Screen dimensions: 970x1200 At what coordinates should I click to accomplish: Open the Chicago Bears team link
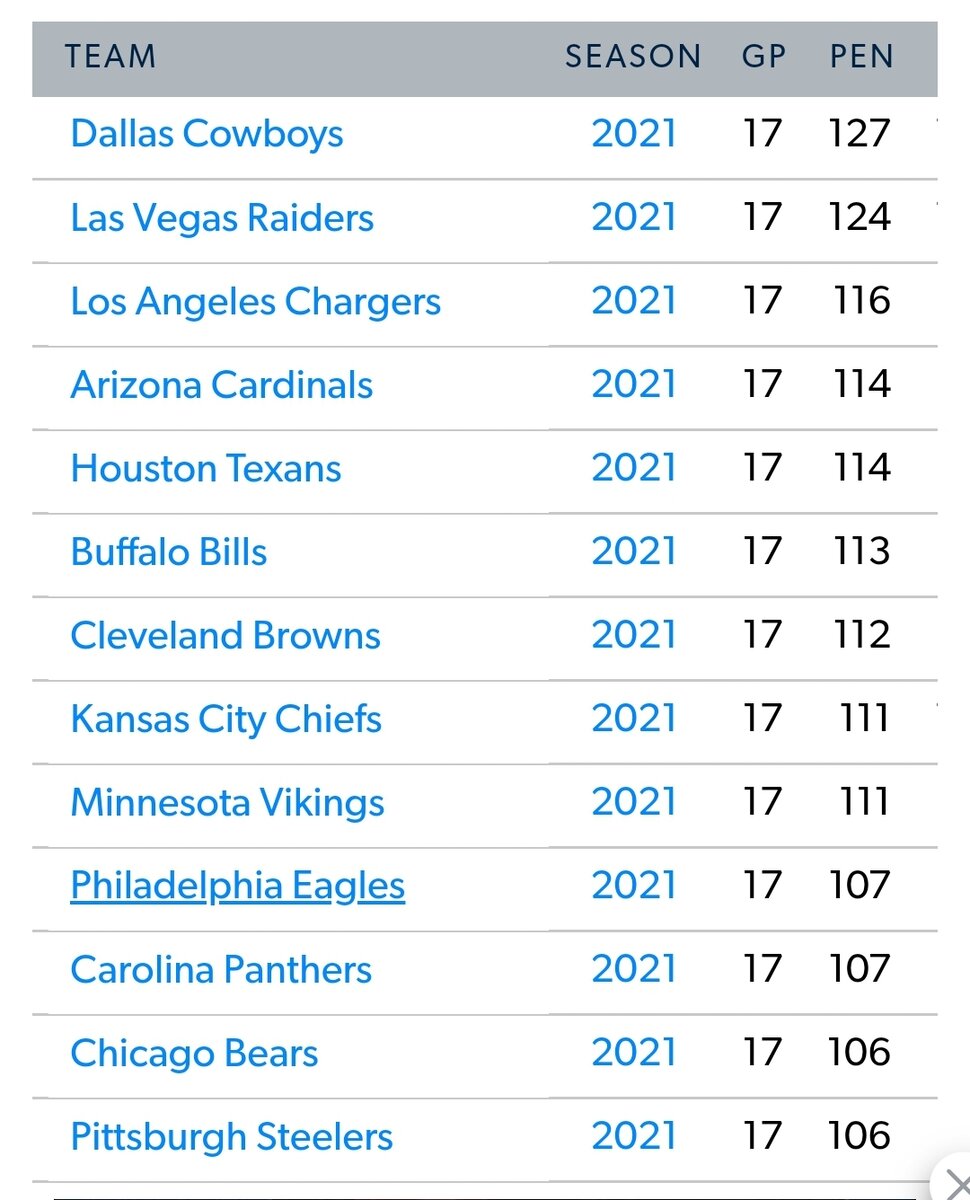(x=194, y=1053)
